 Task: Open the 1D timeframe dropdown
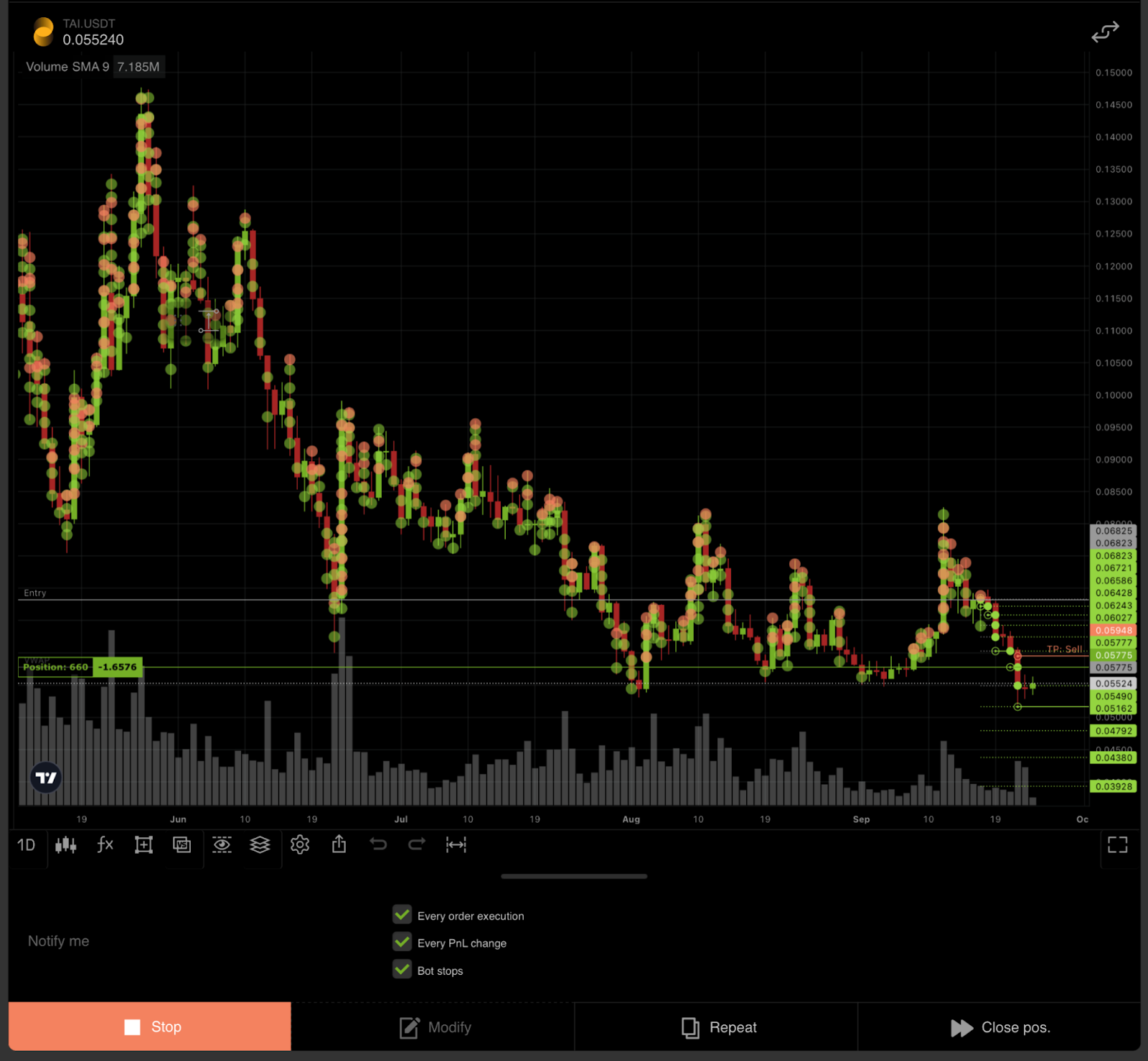(27, 845)
